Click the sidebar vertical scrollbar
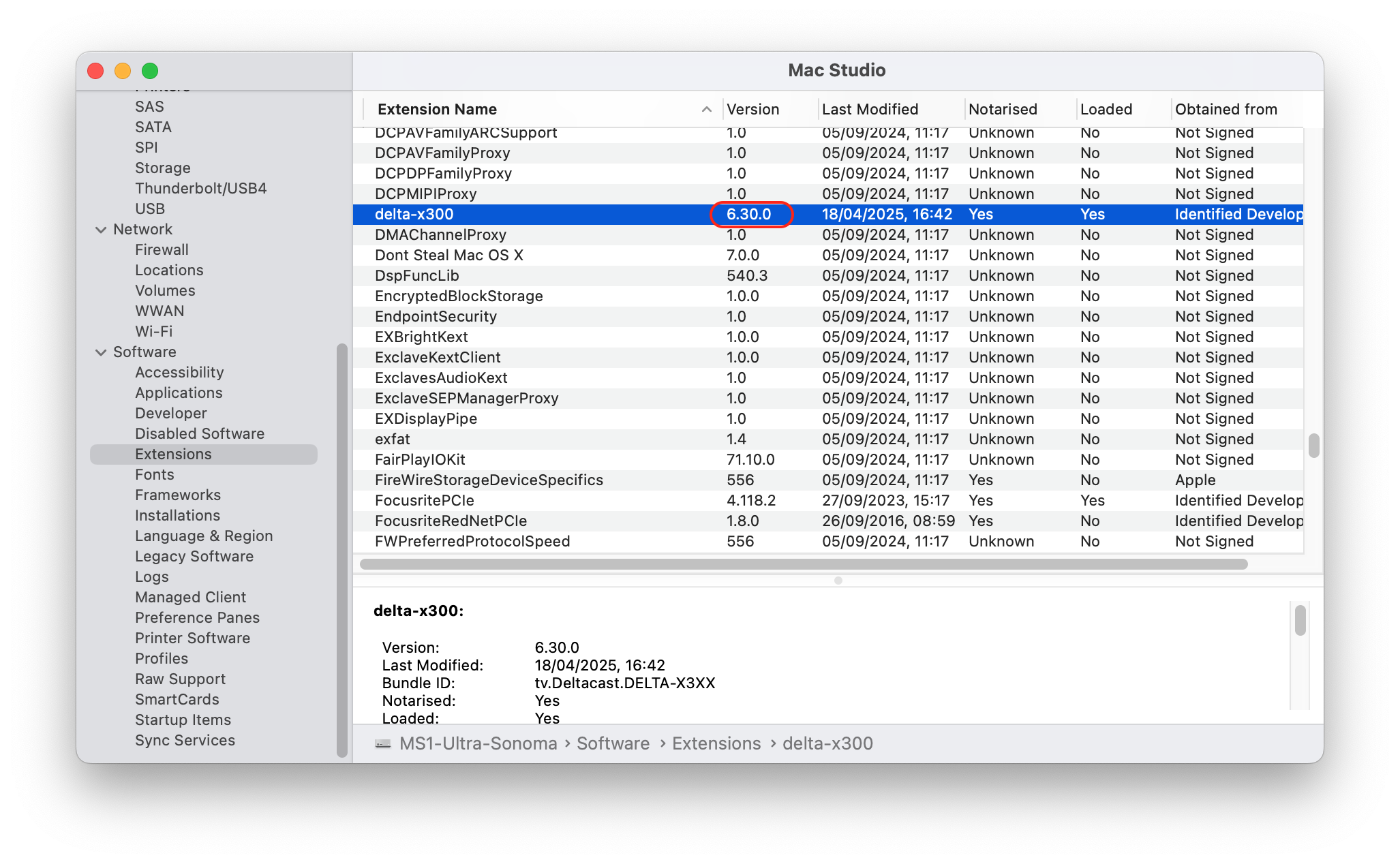 342,551
